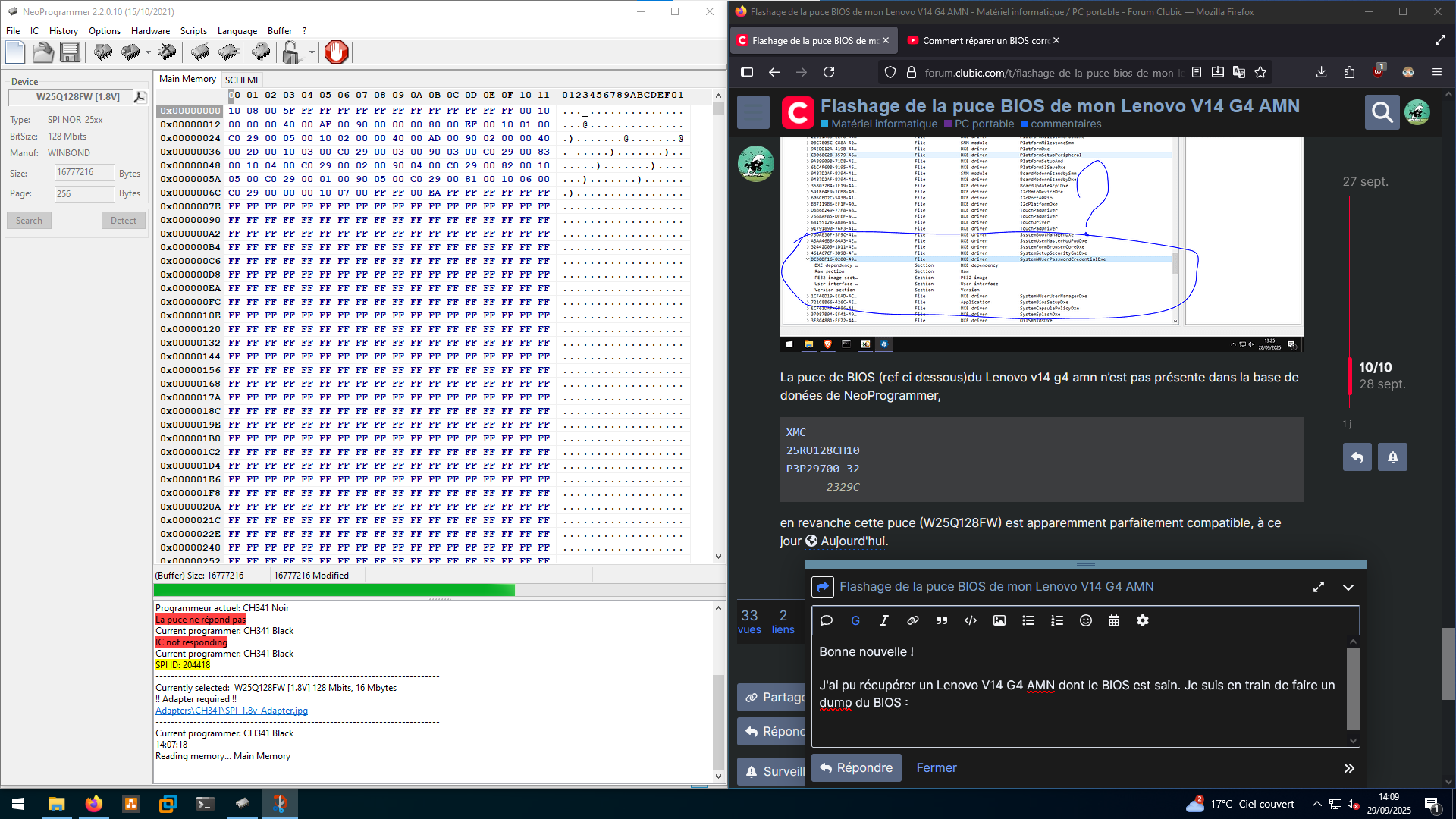Click the green read progress bar
Viewport: 1456px width, 819px height.
334,590
